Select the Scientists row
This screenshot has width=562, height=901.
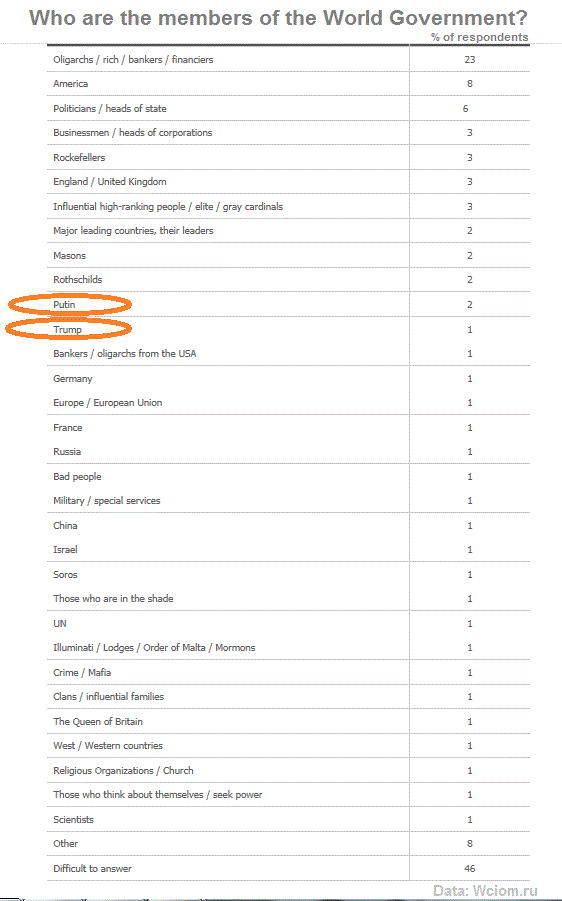pos(288,819)
